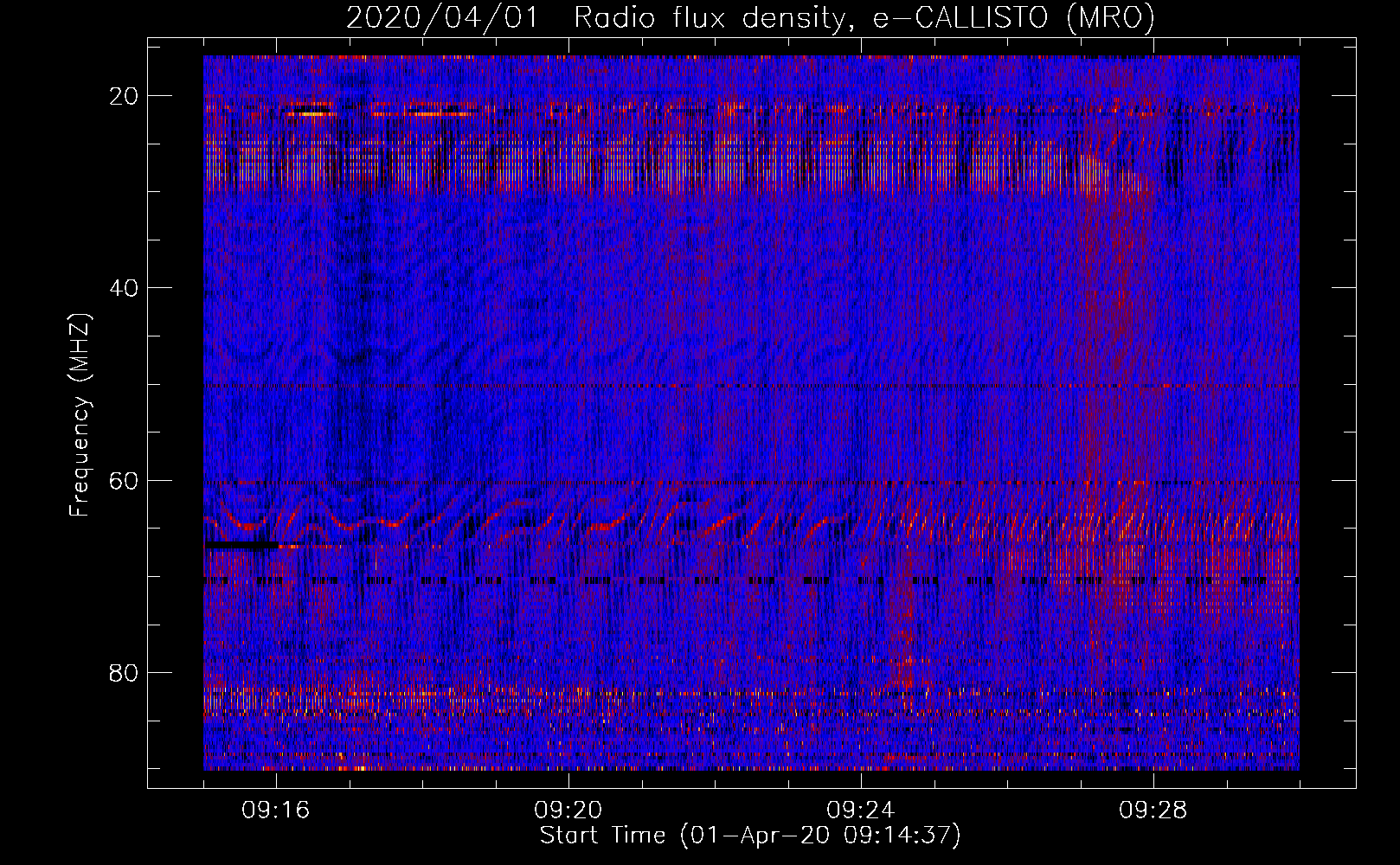Click the 'Start Time (01-Apr-20 09:14:37)' label

[750, 836]
